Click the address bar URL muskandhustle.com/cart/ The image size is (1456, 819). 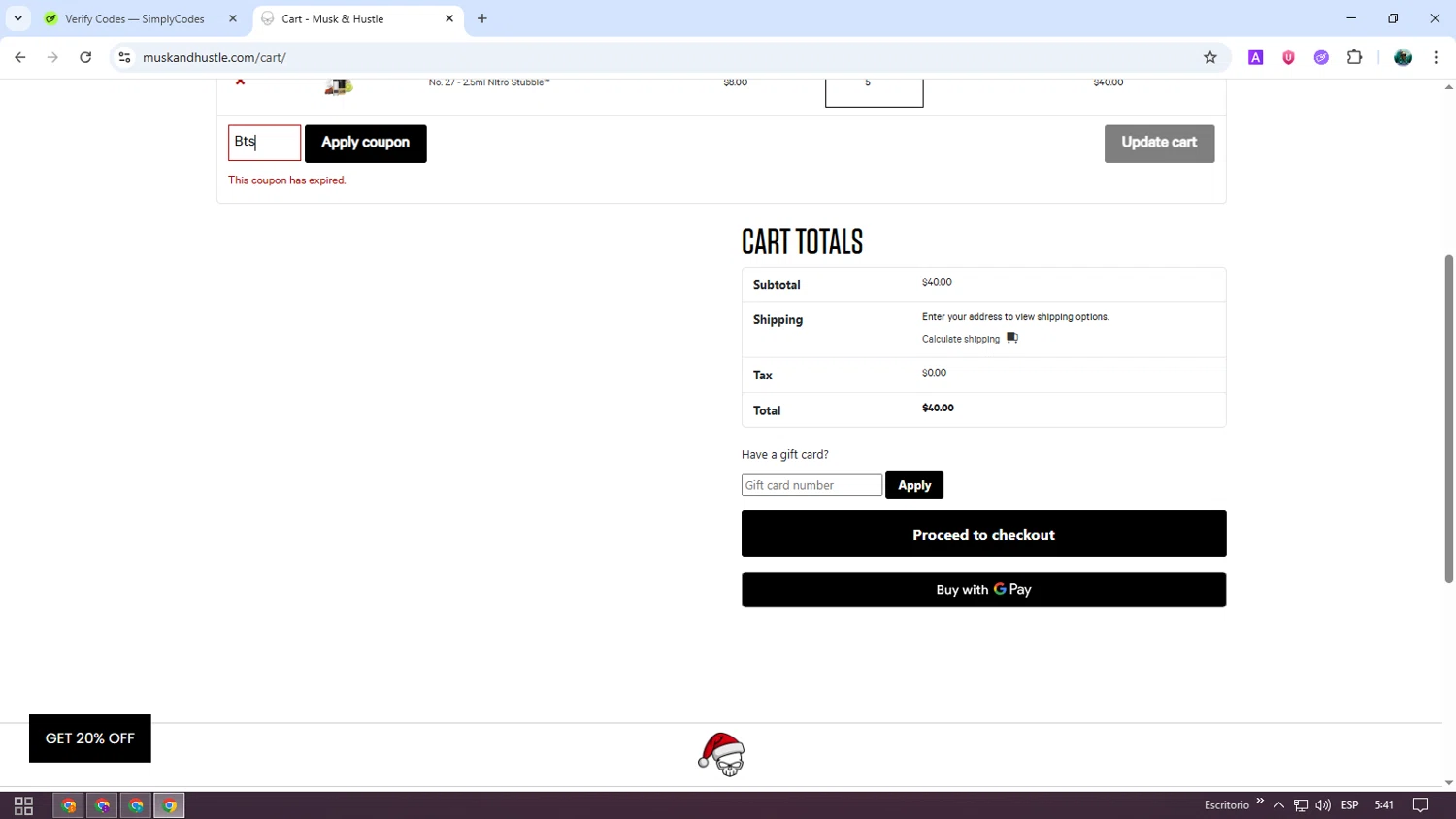point(215,58)
